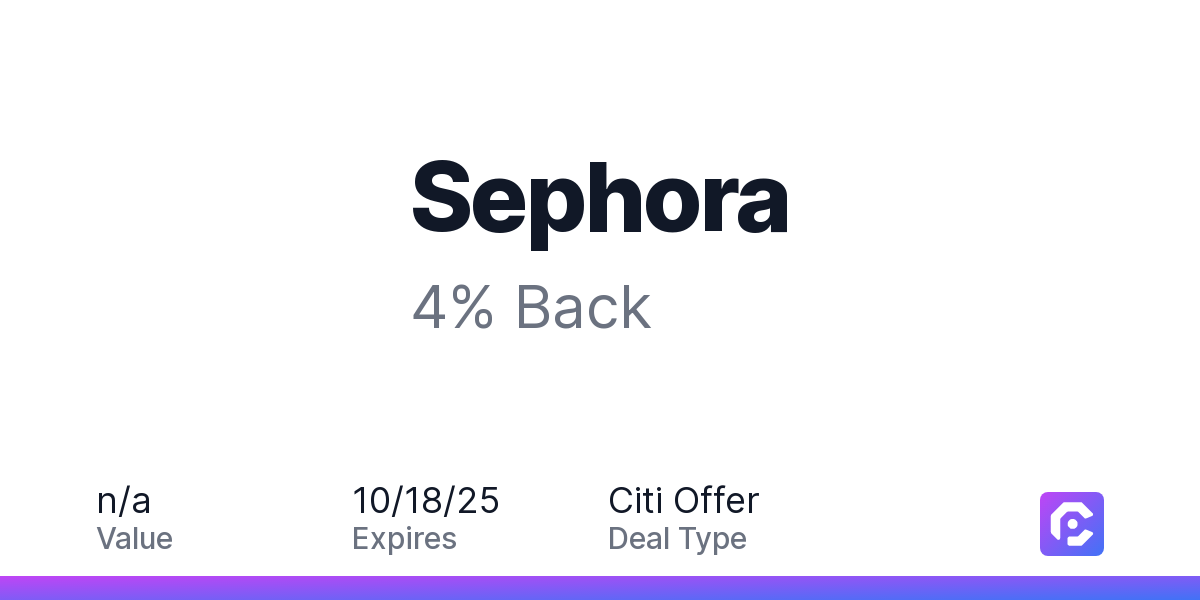This screenshot has width=1200, height=600.
Task: Select the n/a value text
Action: pos(124,501)
